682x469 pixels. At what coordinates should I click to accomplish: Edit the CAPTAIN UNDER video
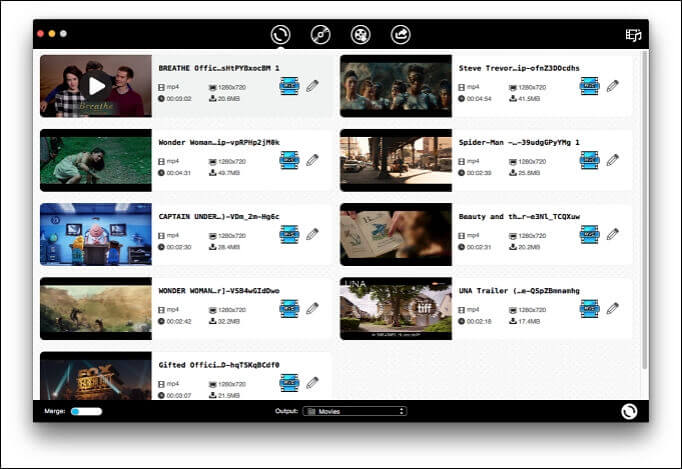[313, 234]
